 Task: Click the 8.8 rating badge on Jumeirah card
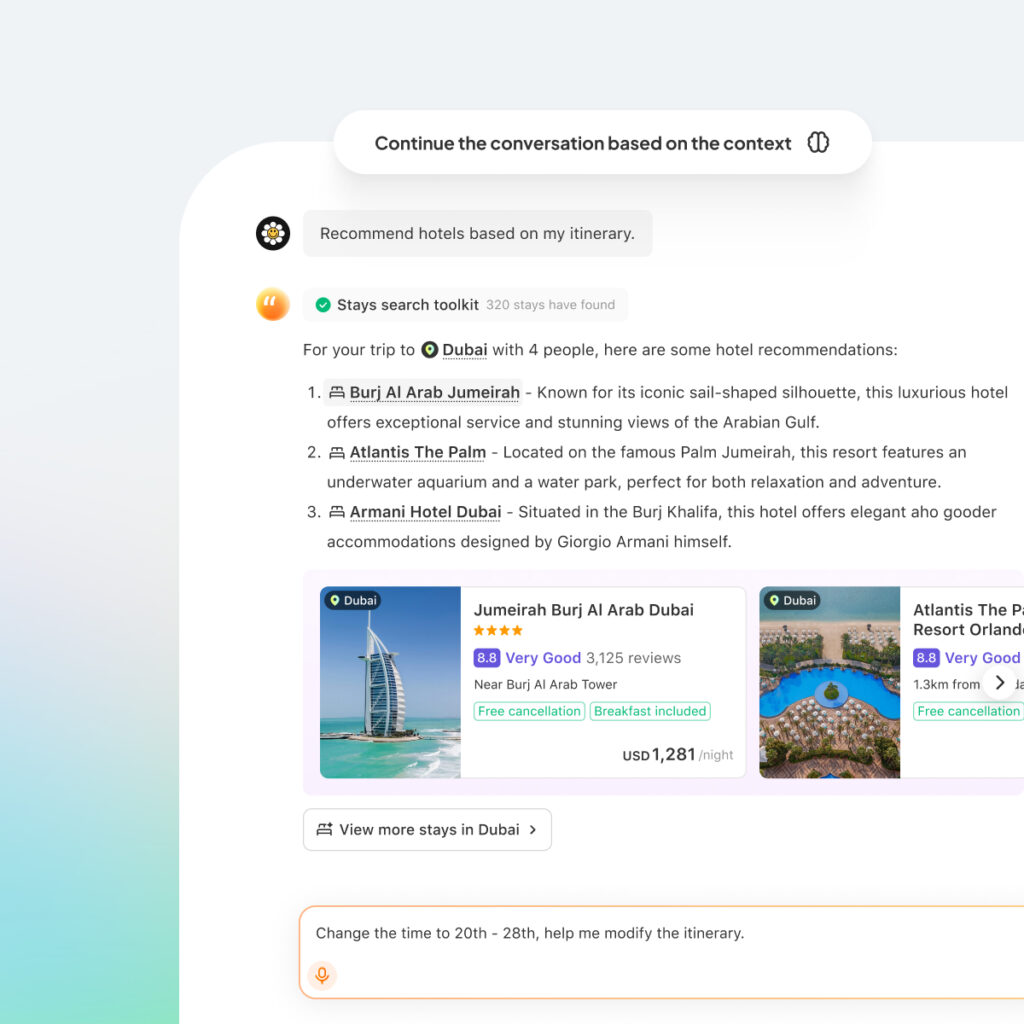[487, 658]
